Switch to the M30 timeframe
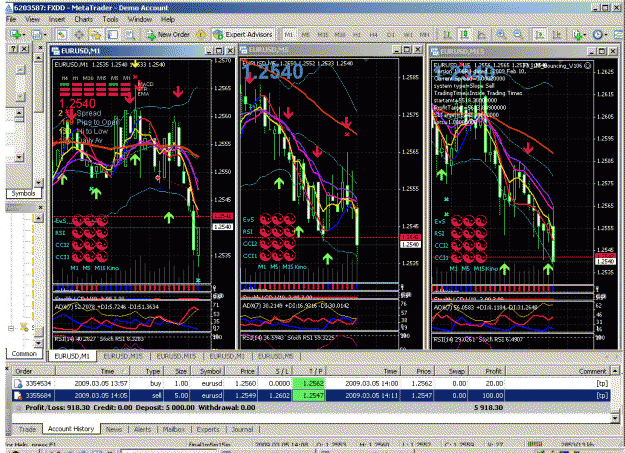This screenshot has width=625, height=453. (340, 35)
